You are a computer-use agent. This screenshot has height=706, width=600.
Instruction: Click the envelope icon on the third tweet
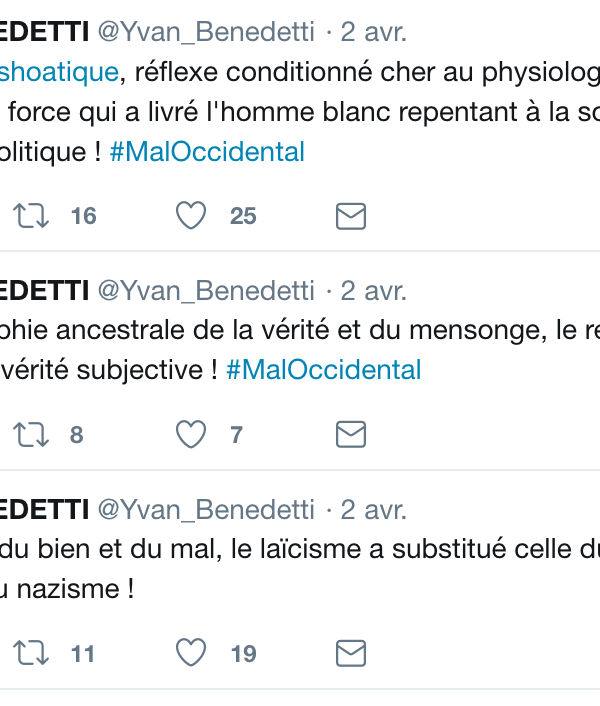(x=350, y=654)
